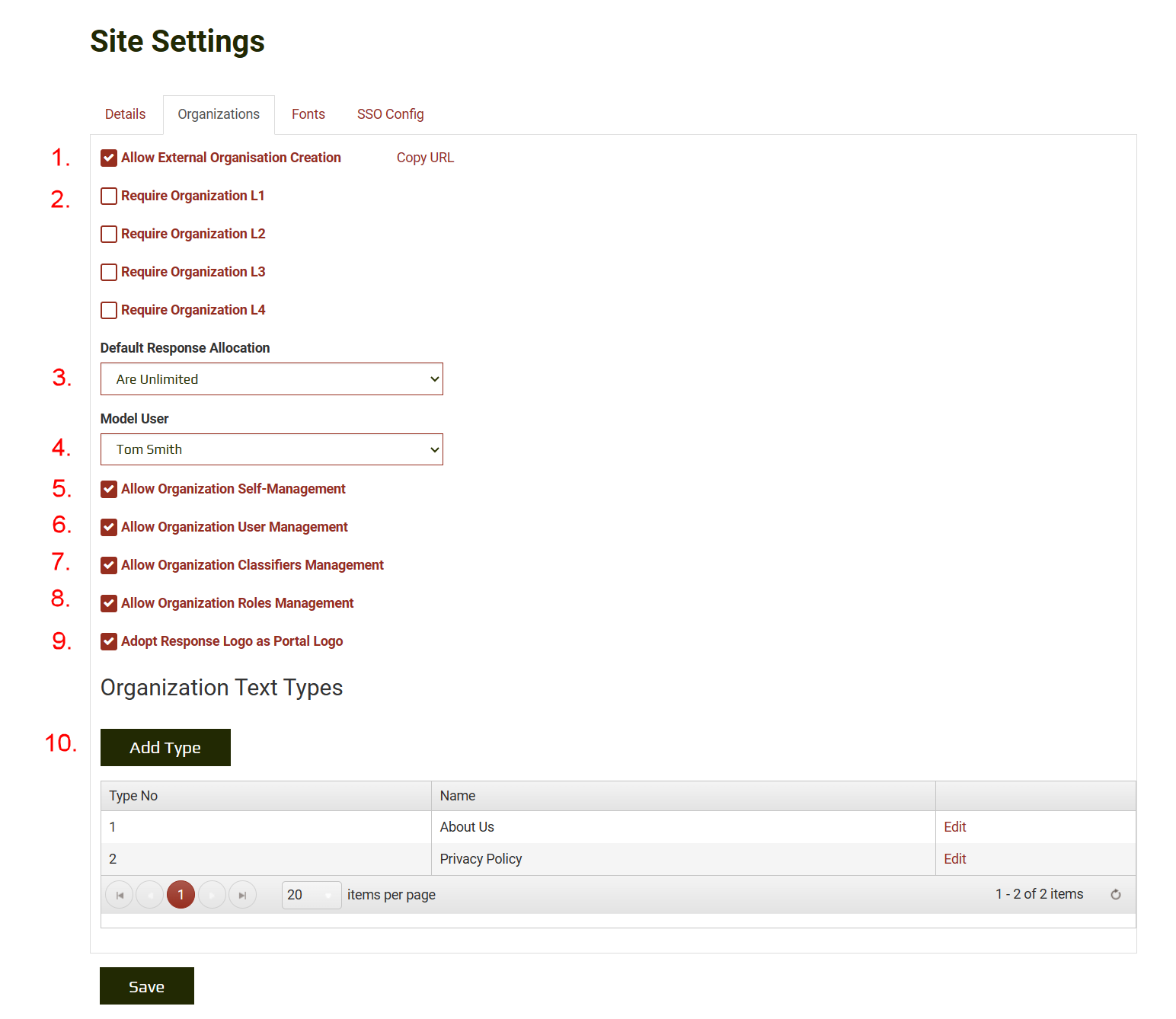1176x1019 pixels.
Task: Toggle Allow Organization User Management checkbox
Action: (109, 527)
